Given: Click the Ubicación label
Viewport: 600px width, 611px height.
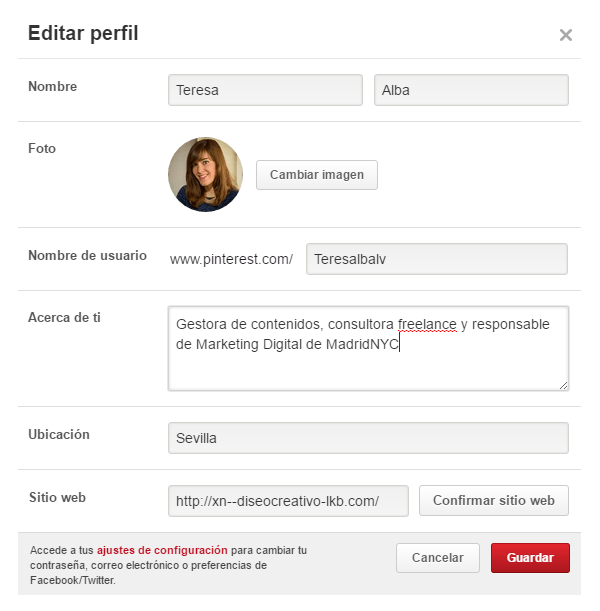Looking at the screenshot, I should click(59, 434).
